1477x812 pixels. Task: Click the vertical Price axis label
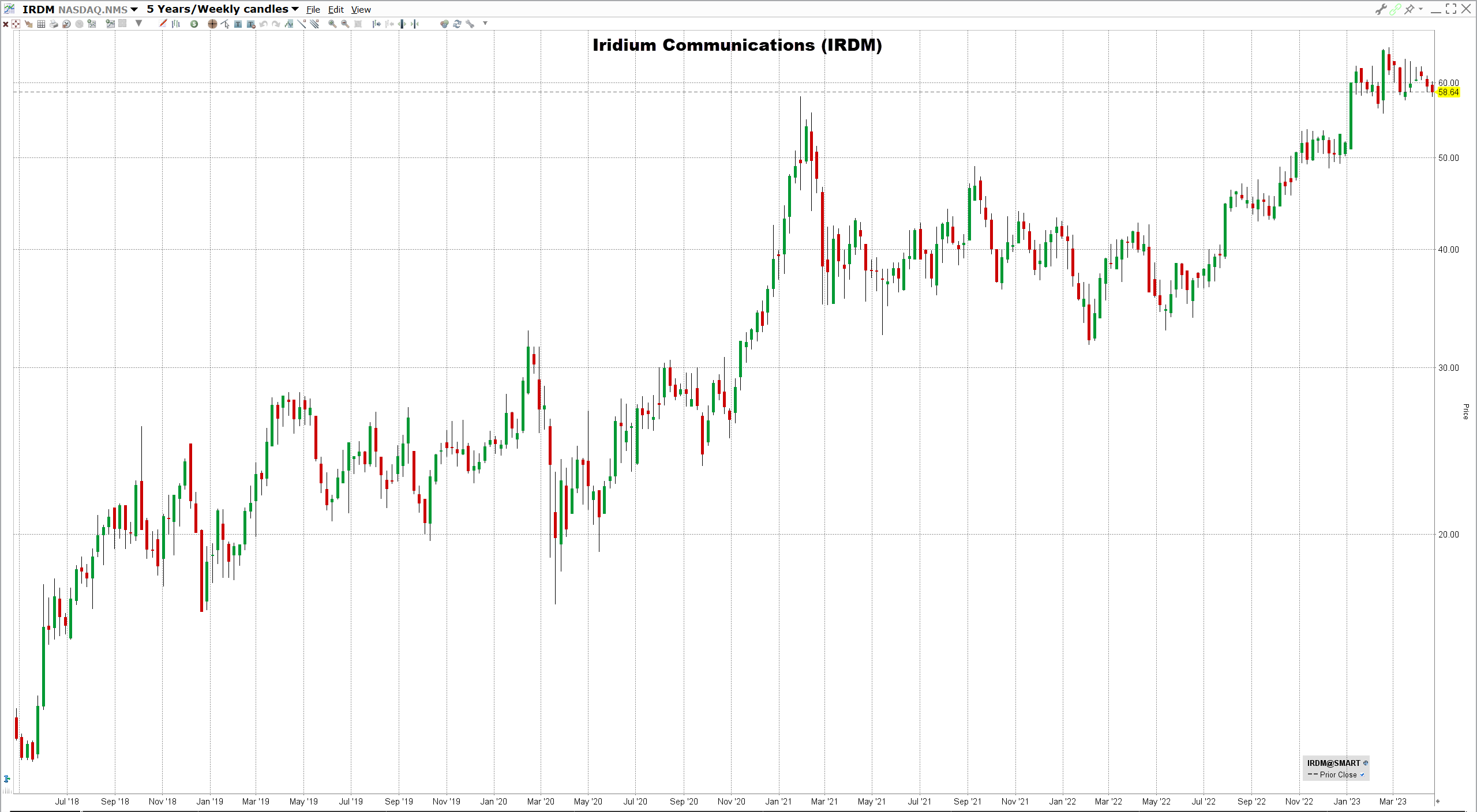[x=1465, y=411]
